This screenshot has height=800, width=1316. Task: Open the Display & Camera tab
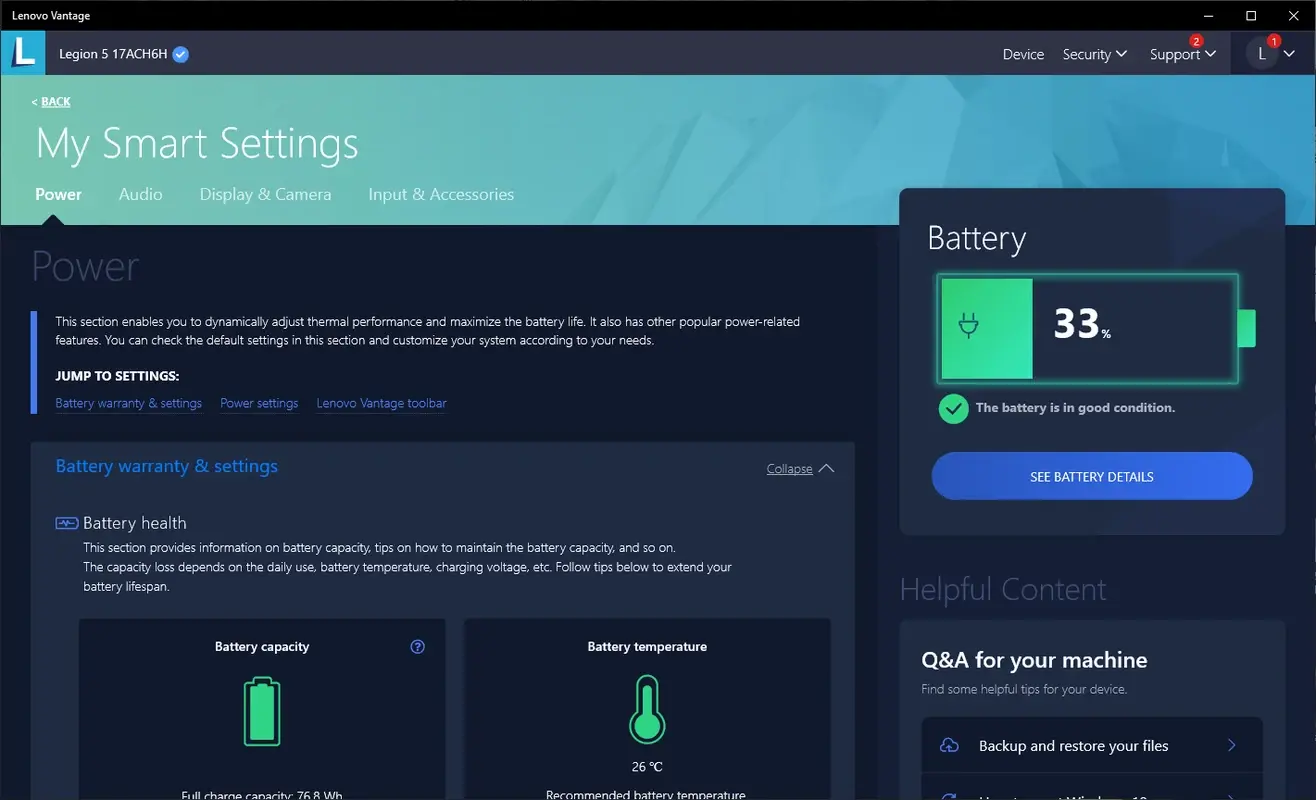pyautogui.click(x=265, y=194)
